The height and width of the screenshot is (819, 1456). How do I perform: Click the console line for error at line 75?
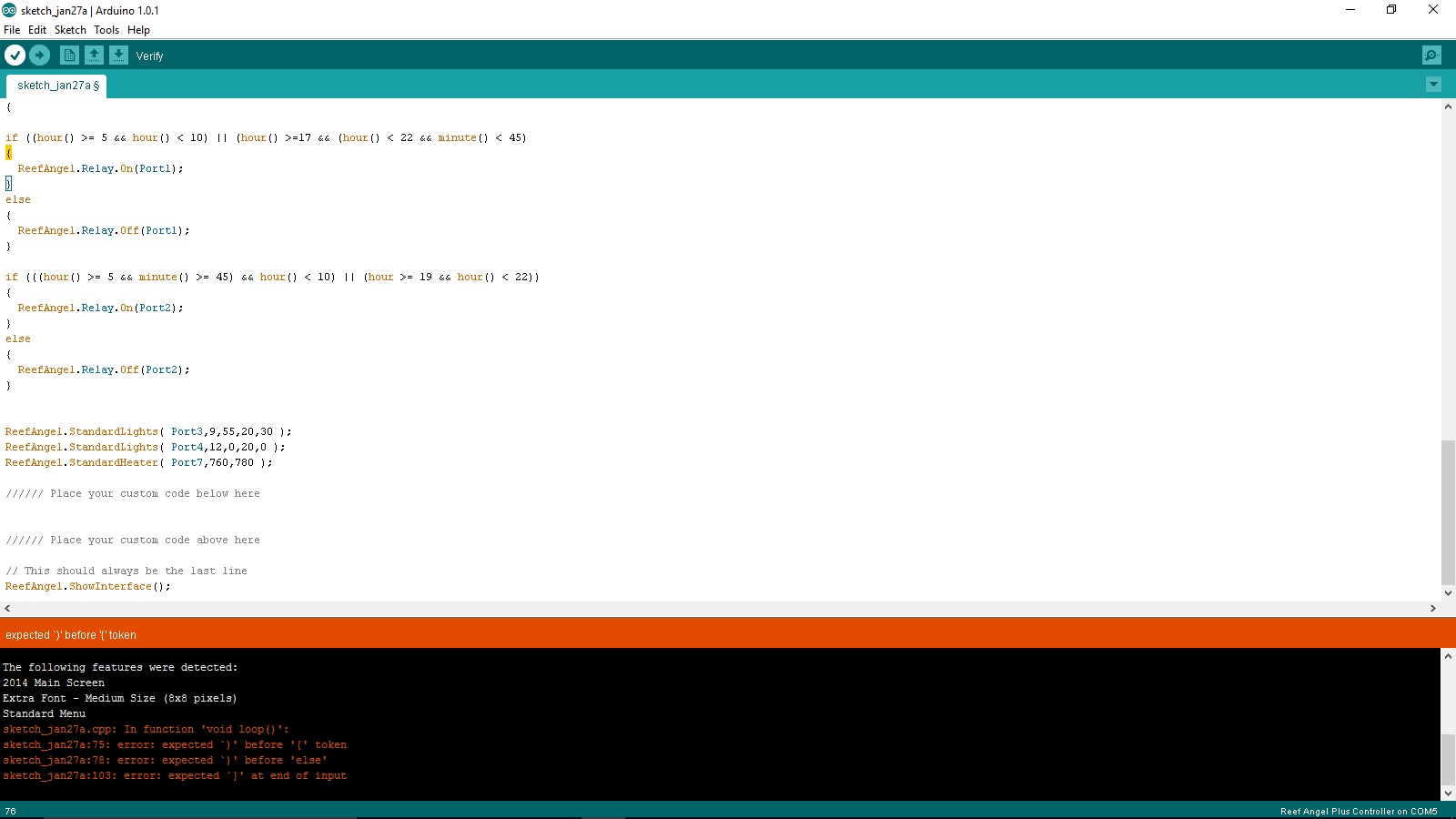pos(175,745)
